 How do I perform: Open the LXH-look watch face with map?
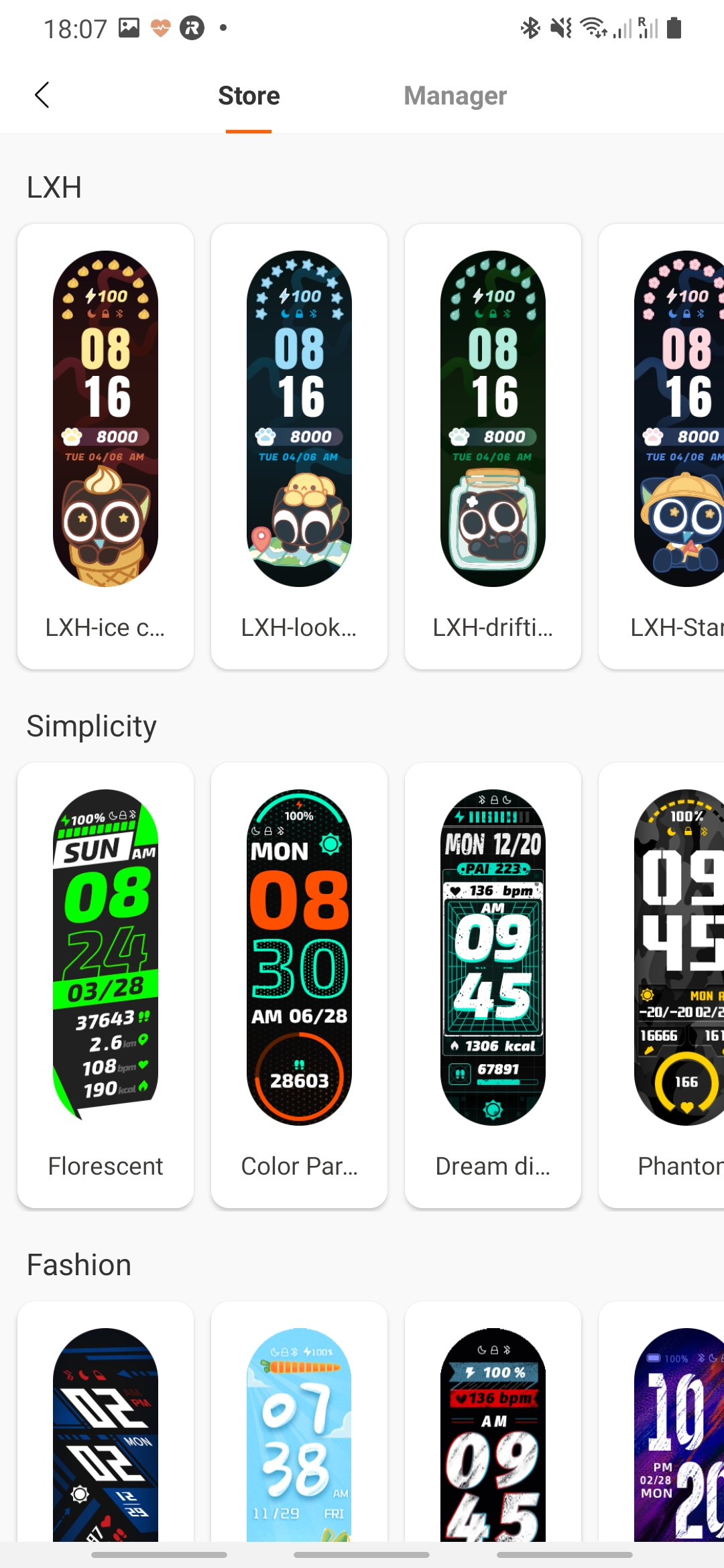(299, 446)
